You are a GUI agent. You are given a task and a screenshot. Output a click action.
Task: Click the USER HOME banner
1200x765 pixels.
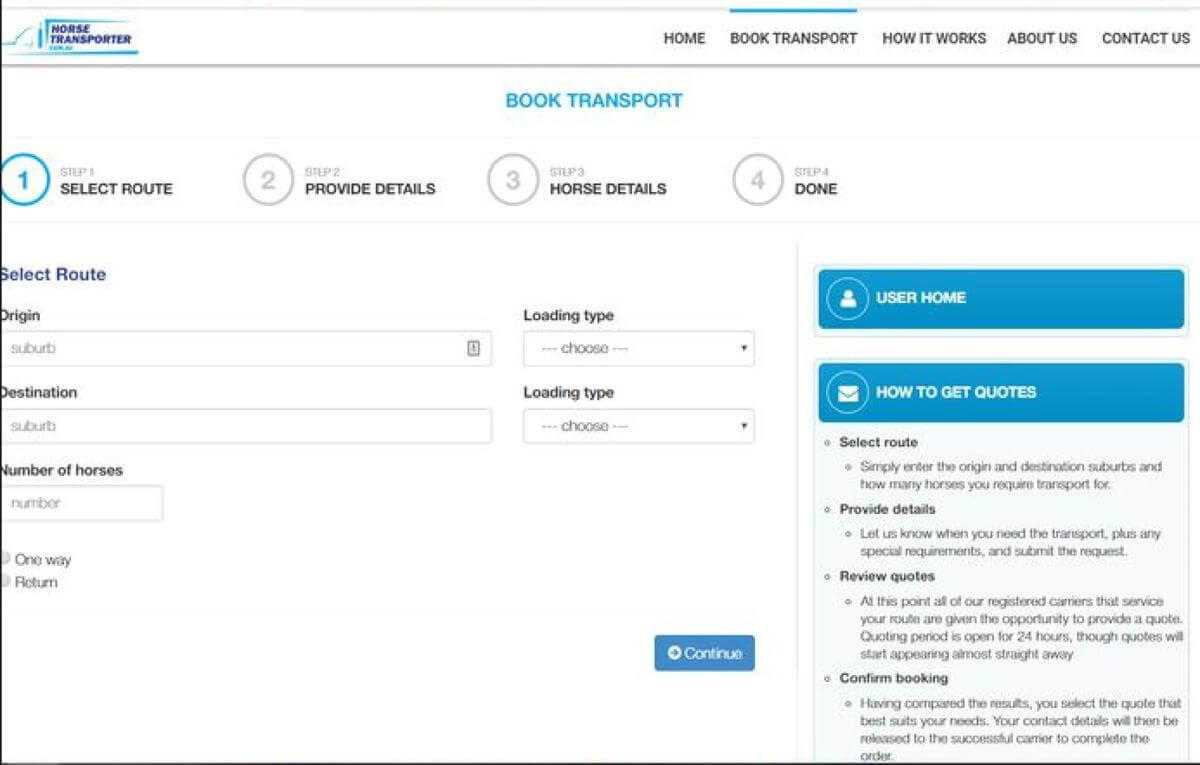click(x=1000, y=297)
